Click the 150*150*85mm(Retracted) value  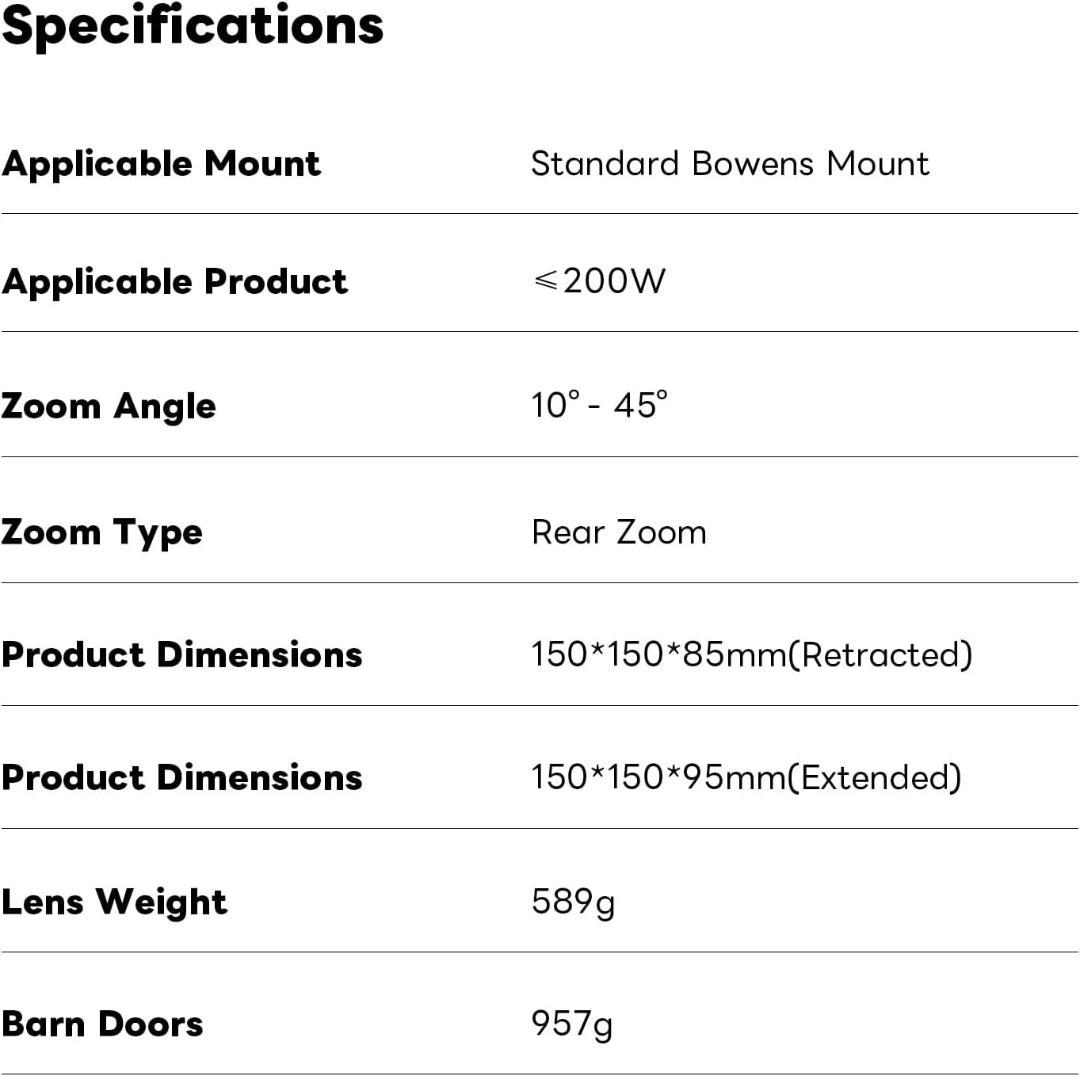tap(751, 655)
